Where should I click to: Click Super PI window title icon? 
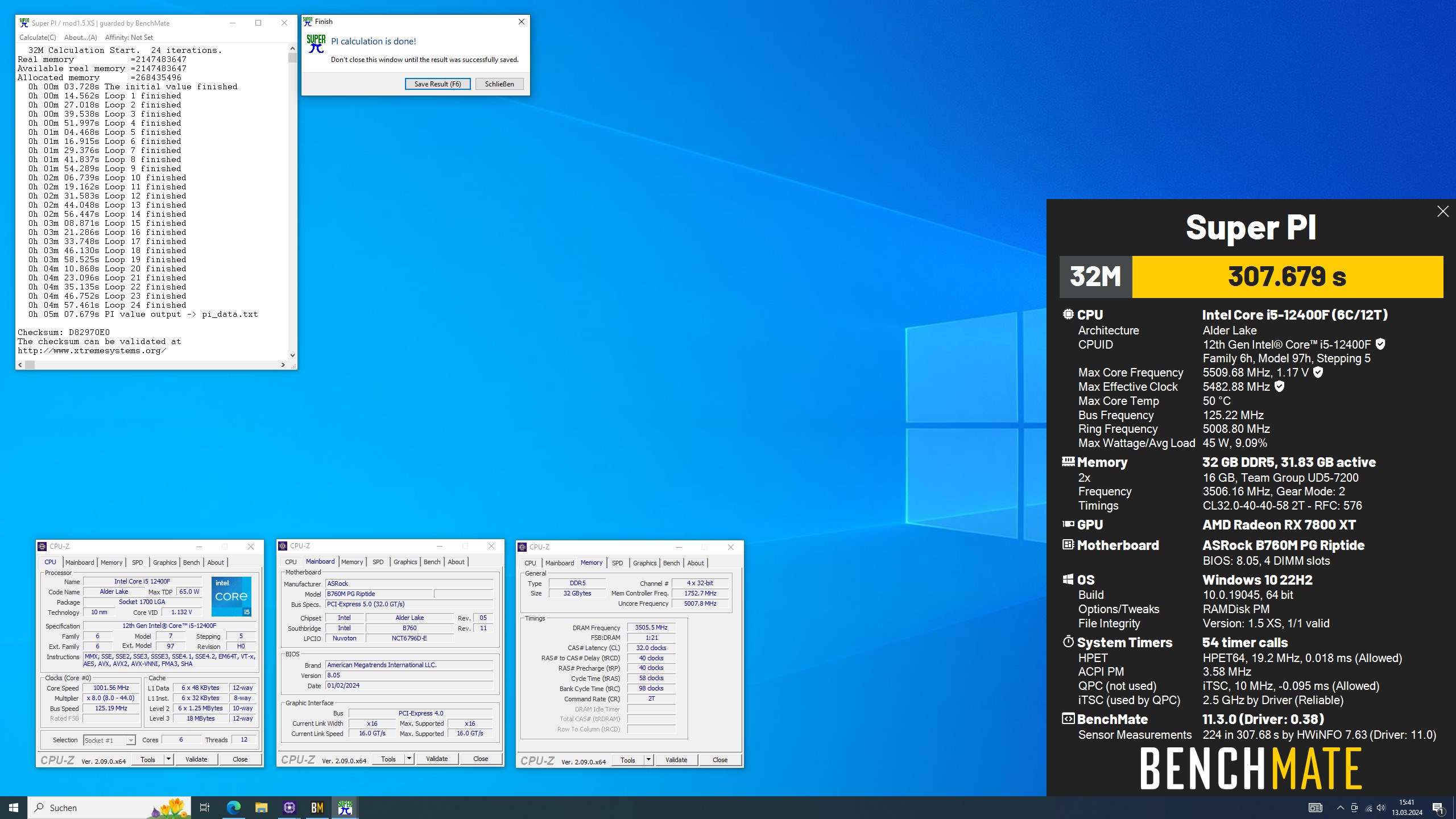pos(24,23)
